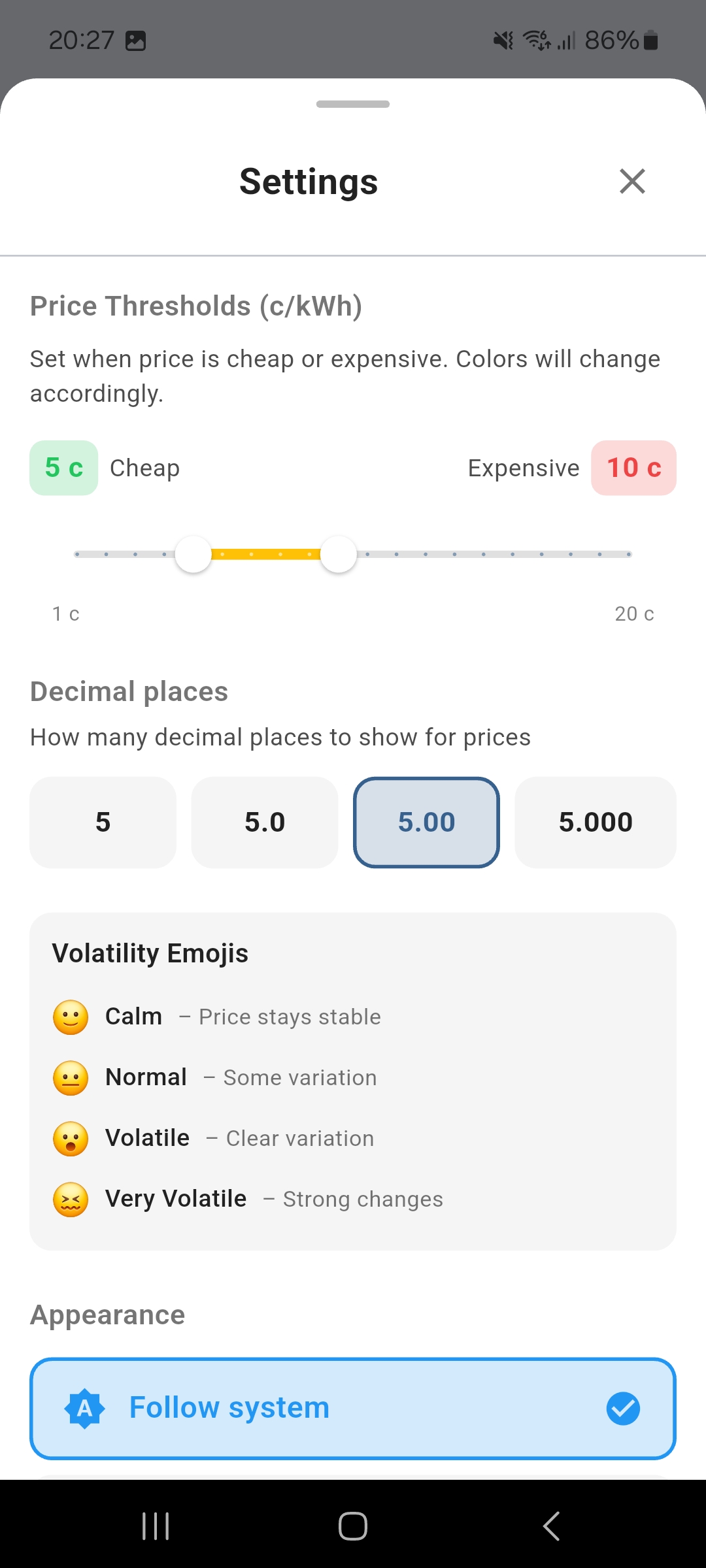Click the cheap threshold slider handle
706x1568 pixels.
(x=193, y=555)
